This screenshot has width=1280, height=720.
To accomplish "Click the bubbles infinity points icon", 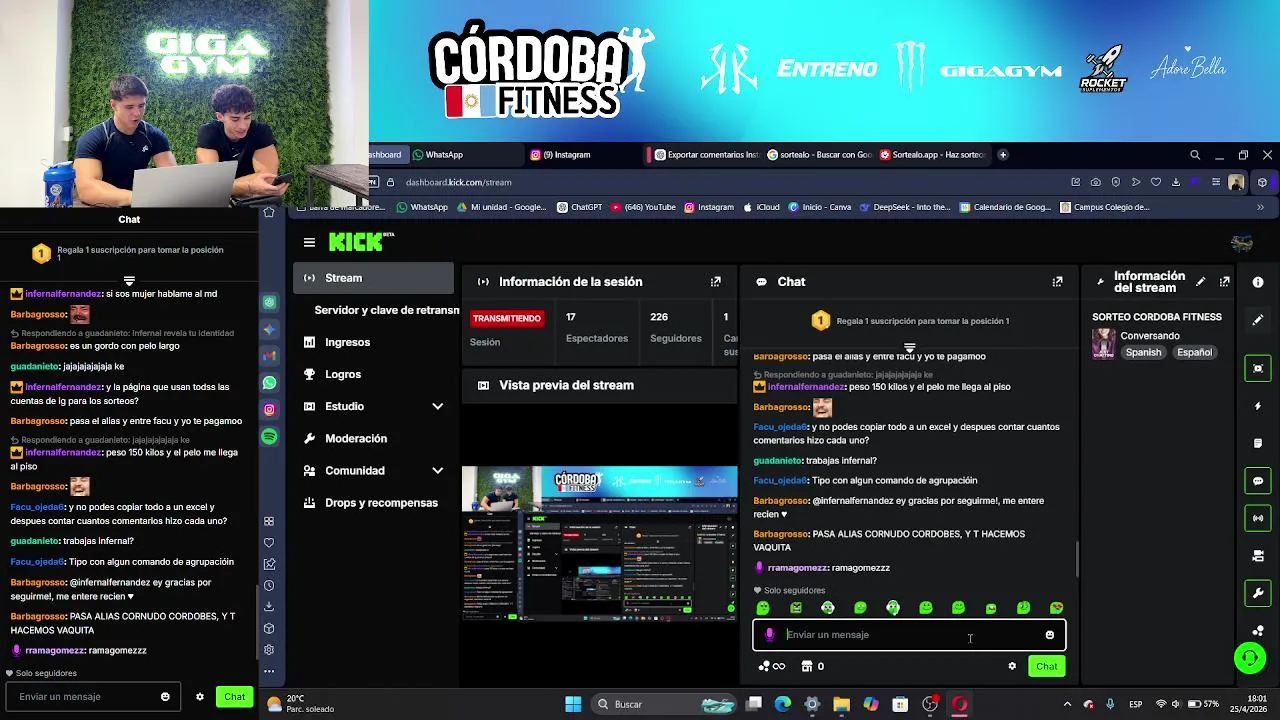I will (x=771, y=666).
